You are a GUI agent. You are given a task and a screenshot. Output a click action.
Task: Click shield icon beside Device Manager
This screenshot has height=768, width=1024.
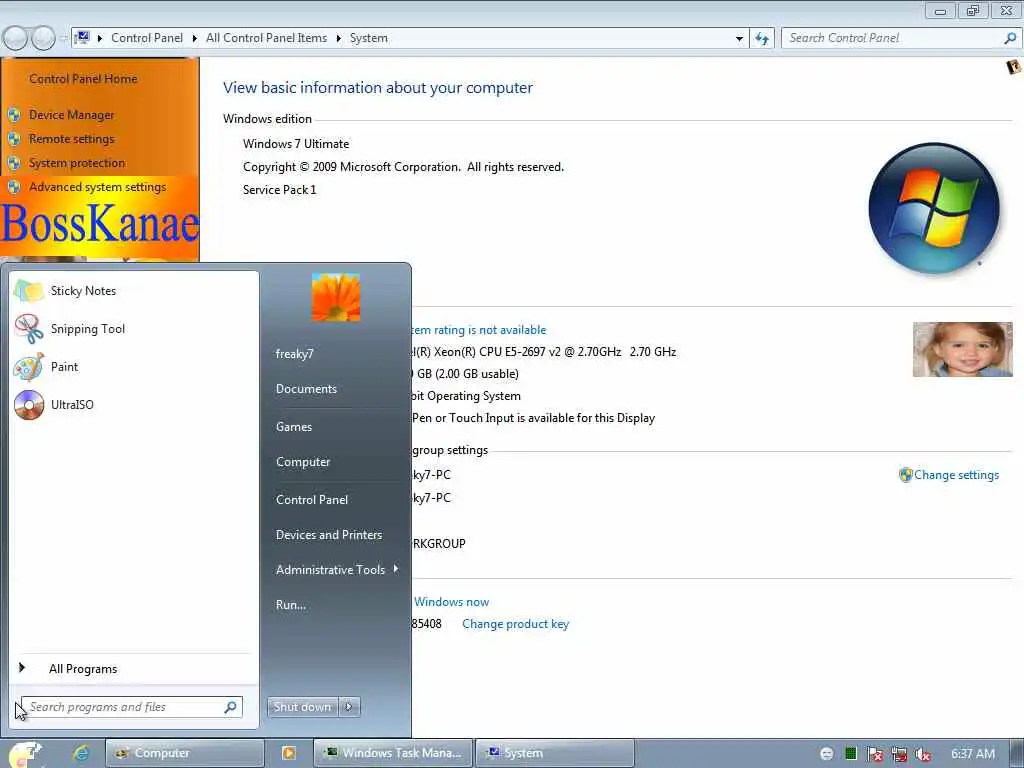(14, 115)
